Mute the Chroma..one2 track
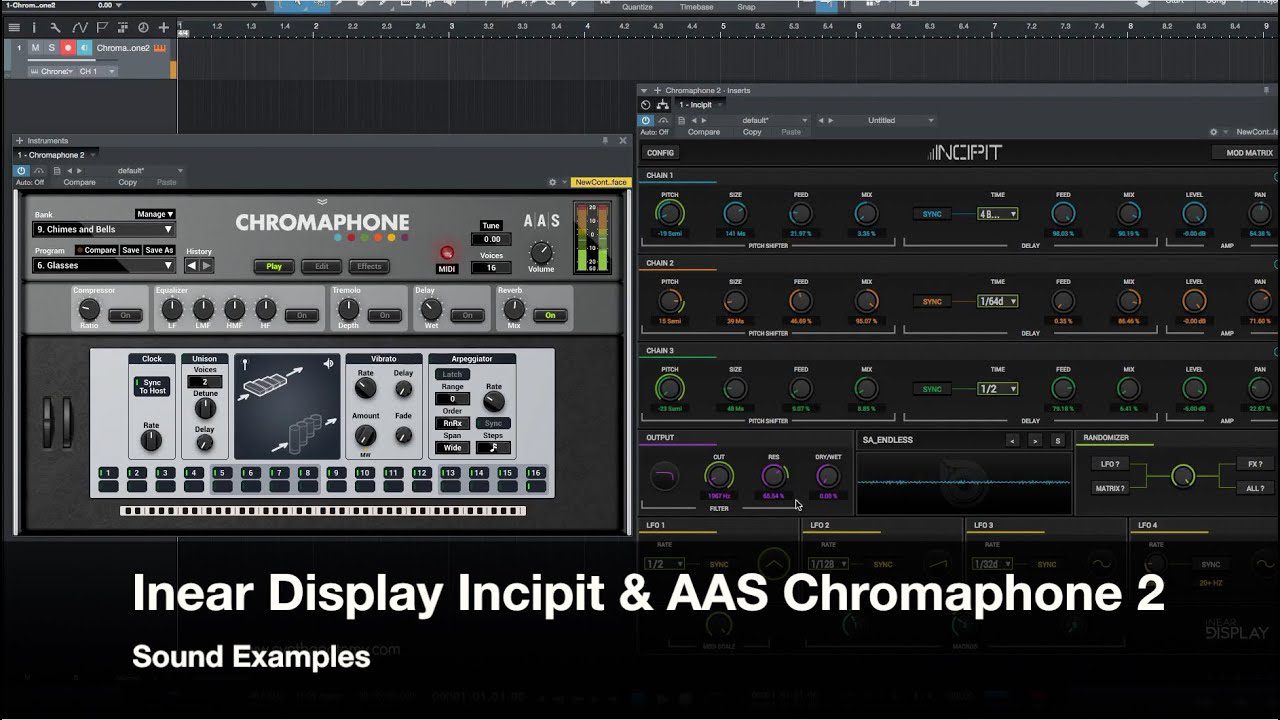 35,48
